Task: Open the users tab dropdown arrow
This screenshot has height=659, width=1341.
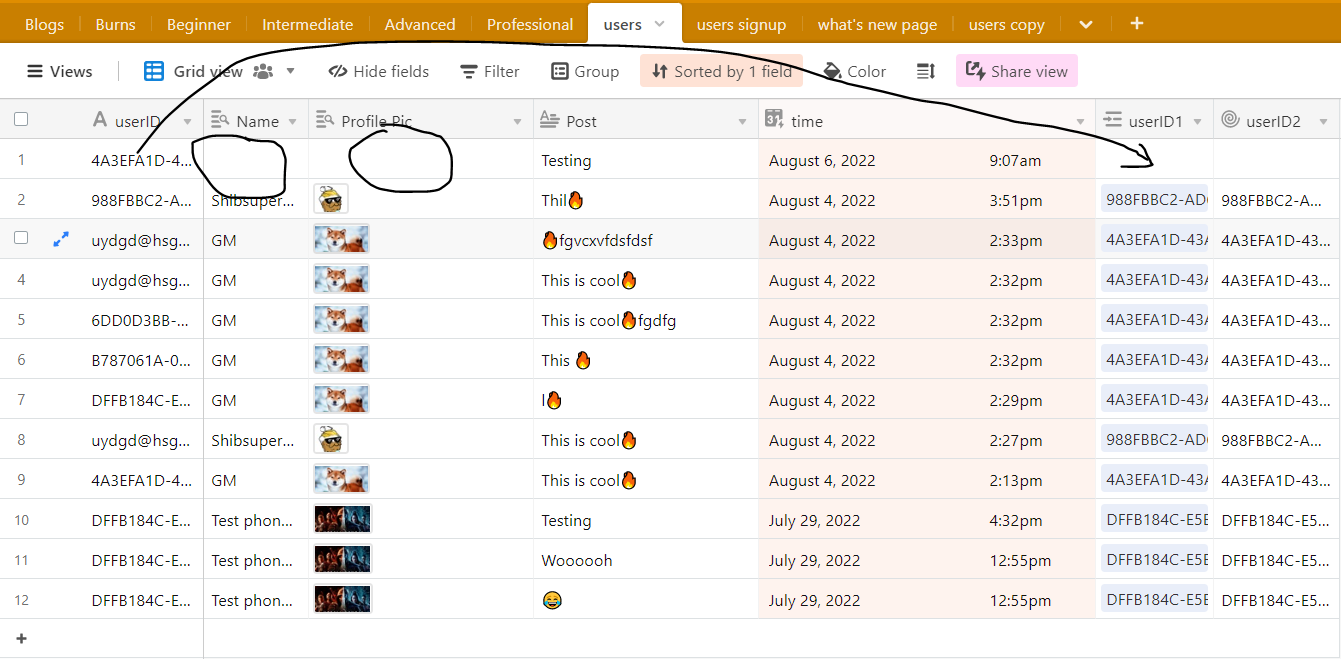Action: pos(660,24)
